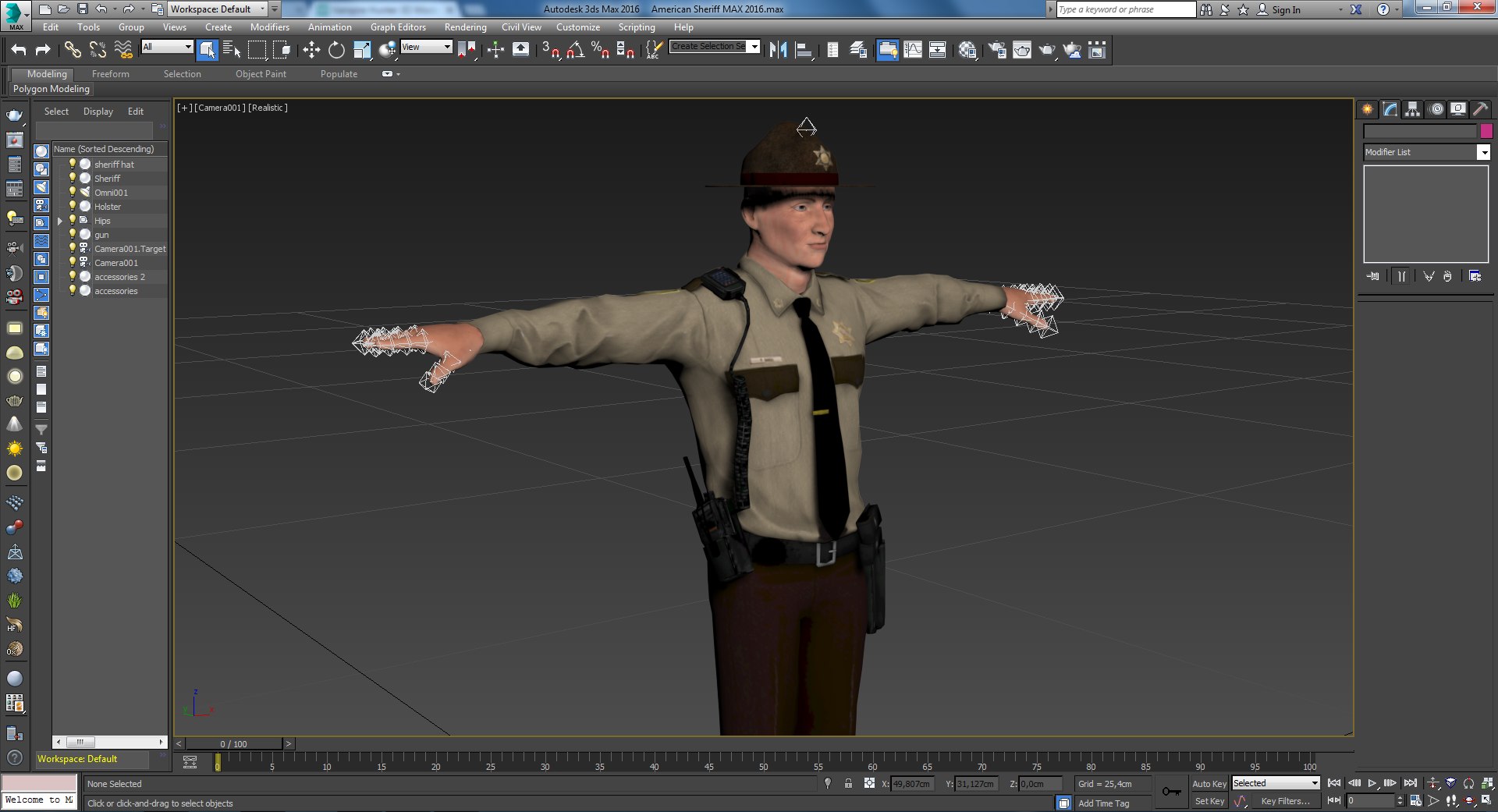
Task: Open the Utilities command panel tab
Action: [x=1481, y=109]
